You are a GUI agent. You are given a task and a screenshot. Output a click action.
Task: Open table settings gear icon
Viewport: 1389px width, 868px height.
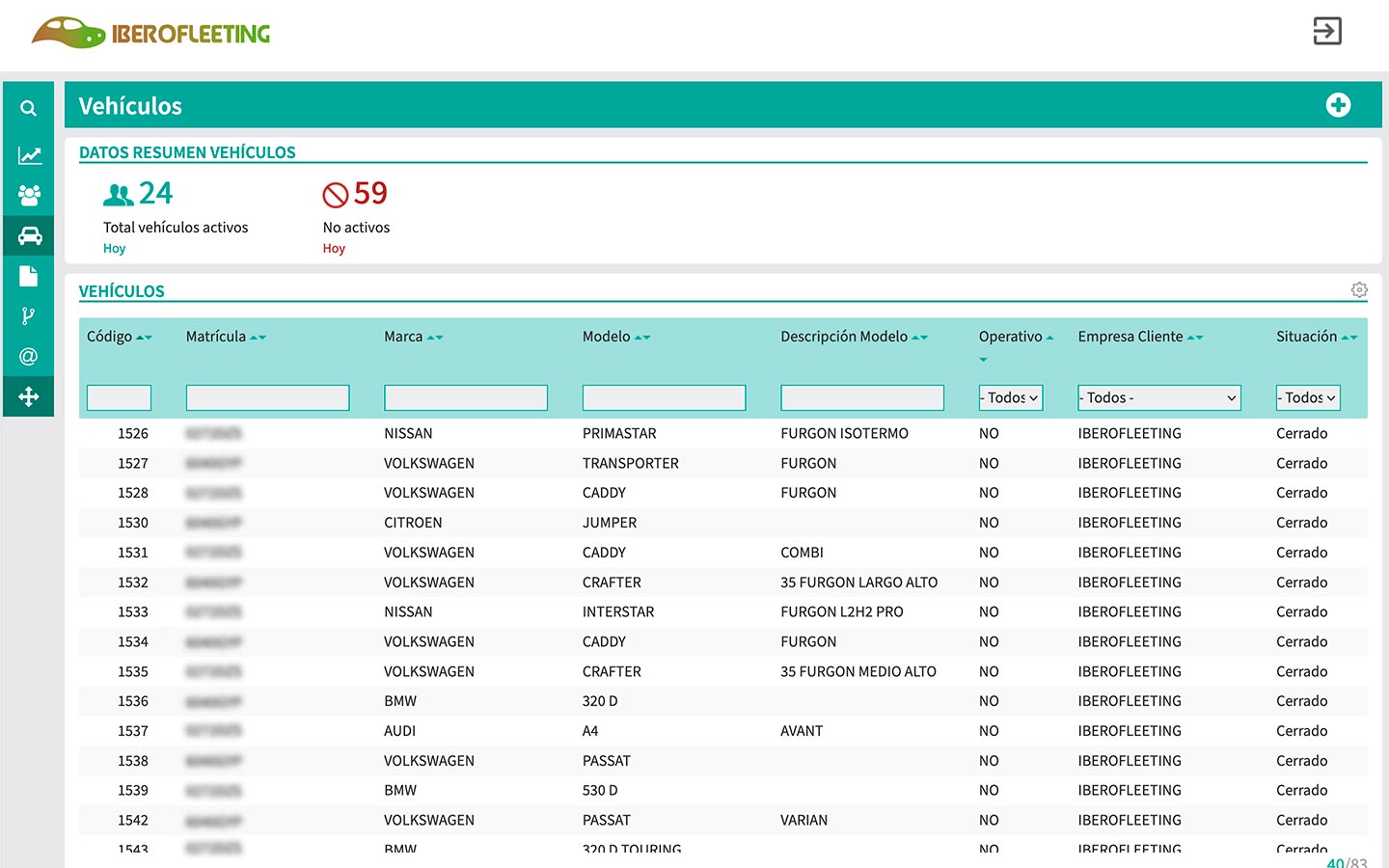tap(1359, 290)
